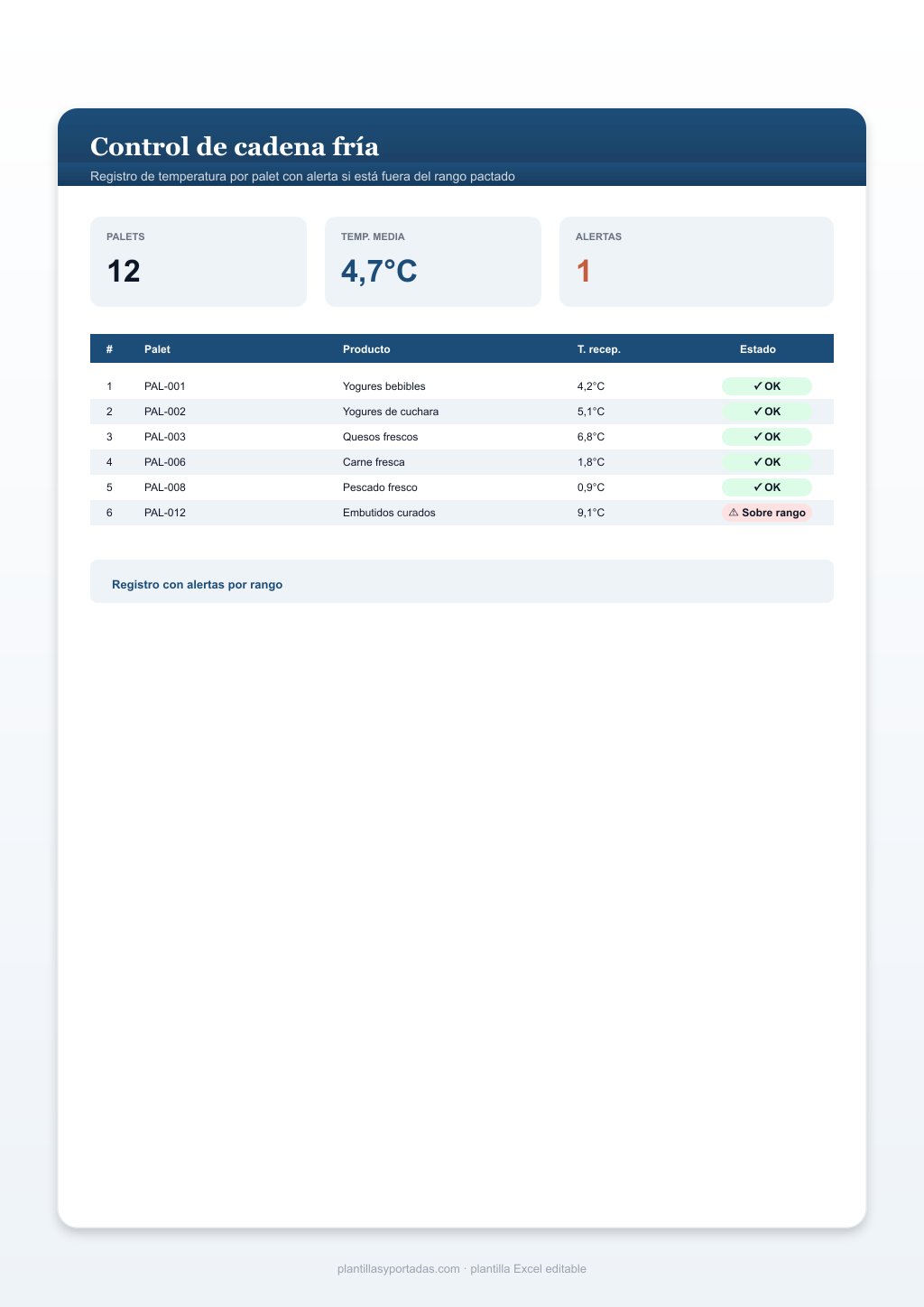Select the 'PALETS' card label
Viewport: 924px width, 1307px height.
click(125, 236)
